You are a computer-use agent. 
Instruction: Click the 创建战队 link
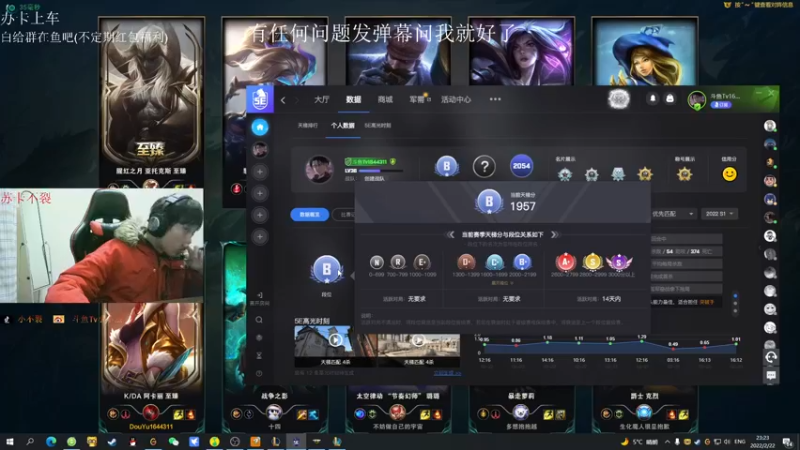374,179
